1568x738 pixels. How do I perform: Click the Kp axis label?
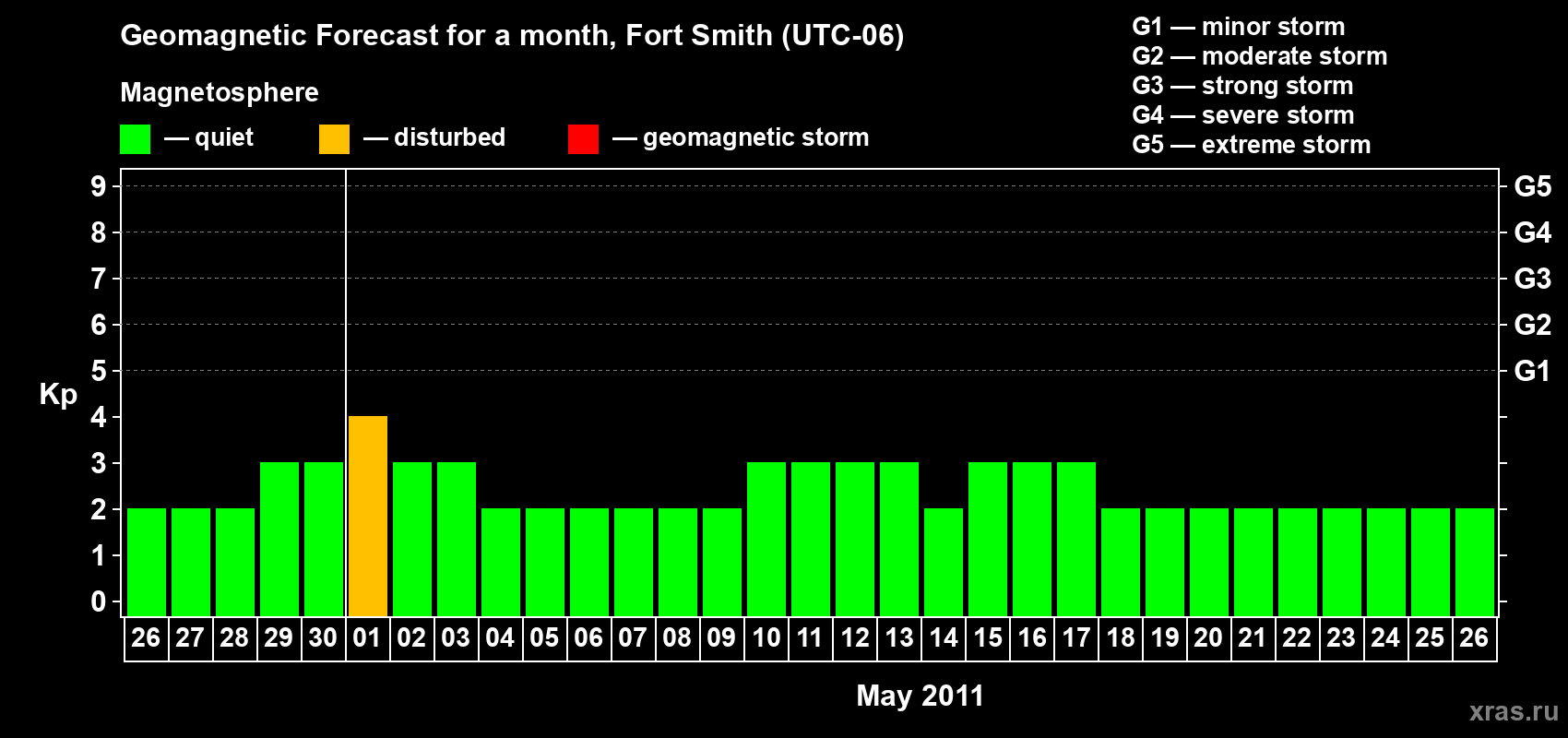coord(58,395)
